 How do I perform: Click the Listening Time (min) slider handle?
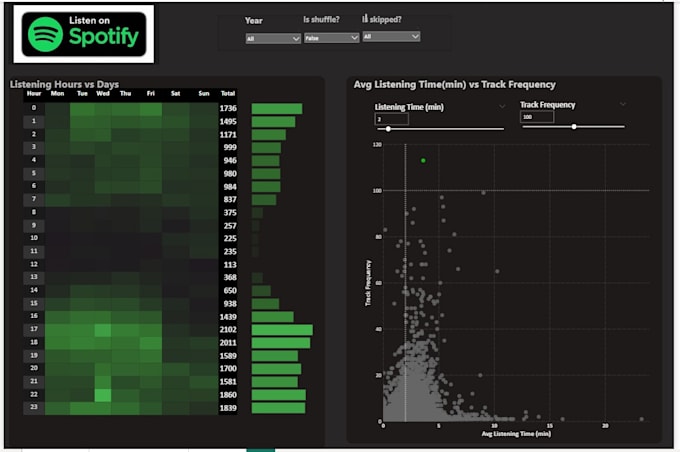click(388, 129)
